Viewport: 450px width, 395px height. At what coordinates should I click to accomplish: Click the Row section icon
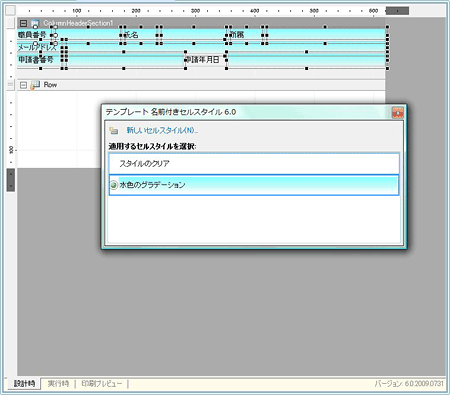pos(35,85)
